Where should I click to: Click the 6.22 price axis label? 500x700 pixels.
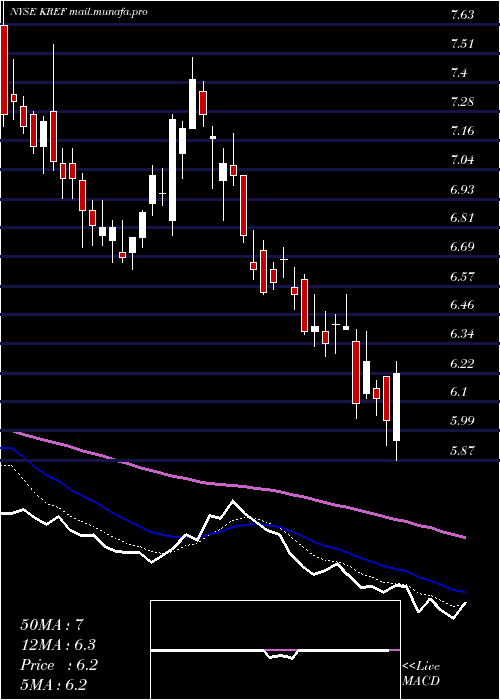coord(462,363)
